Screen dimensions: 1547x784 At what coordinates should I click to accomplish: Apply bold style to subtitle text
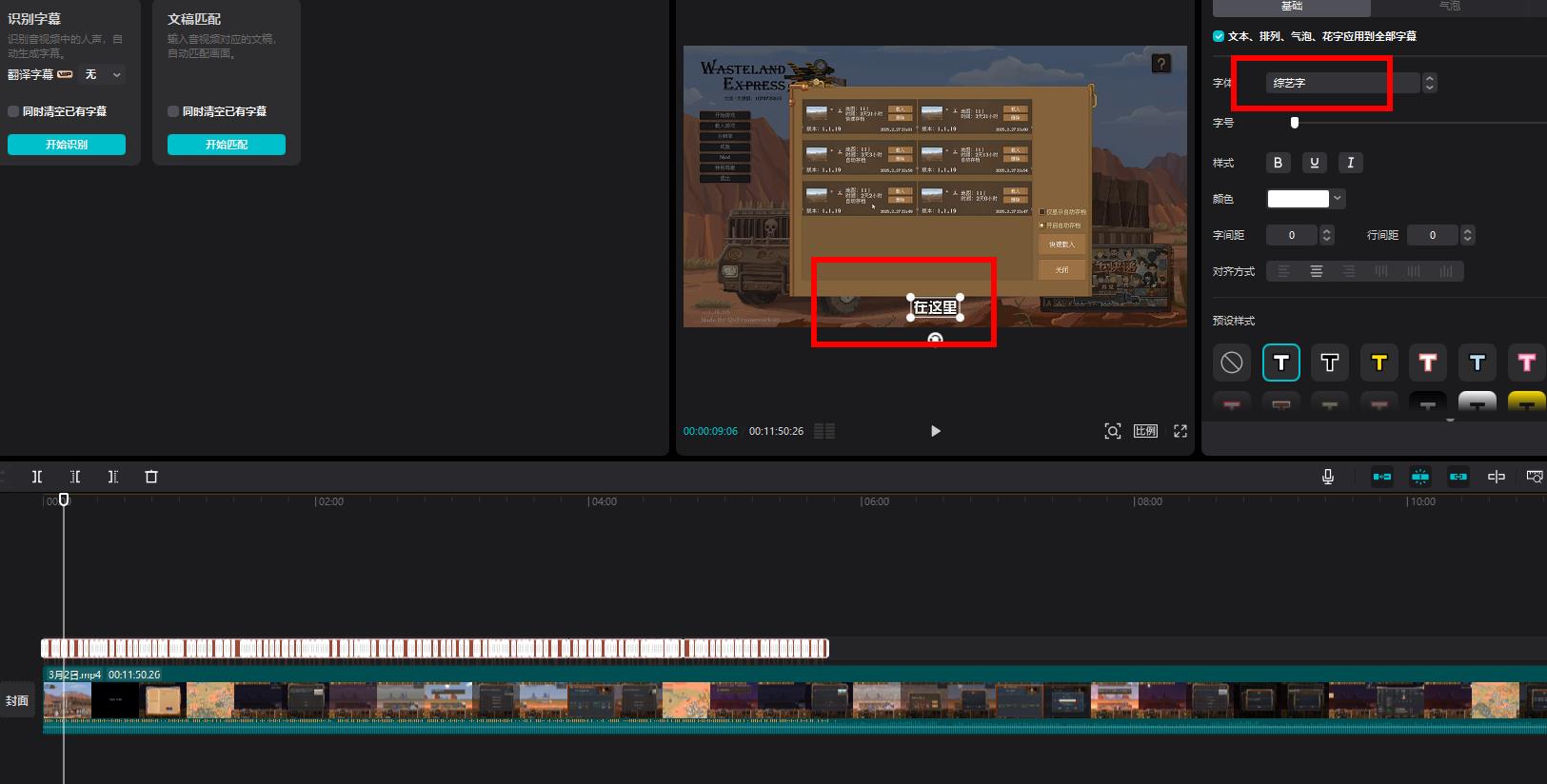click(1278, 163)
